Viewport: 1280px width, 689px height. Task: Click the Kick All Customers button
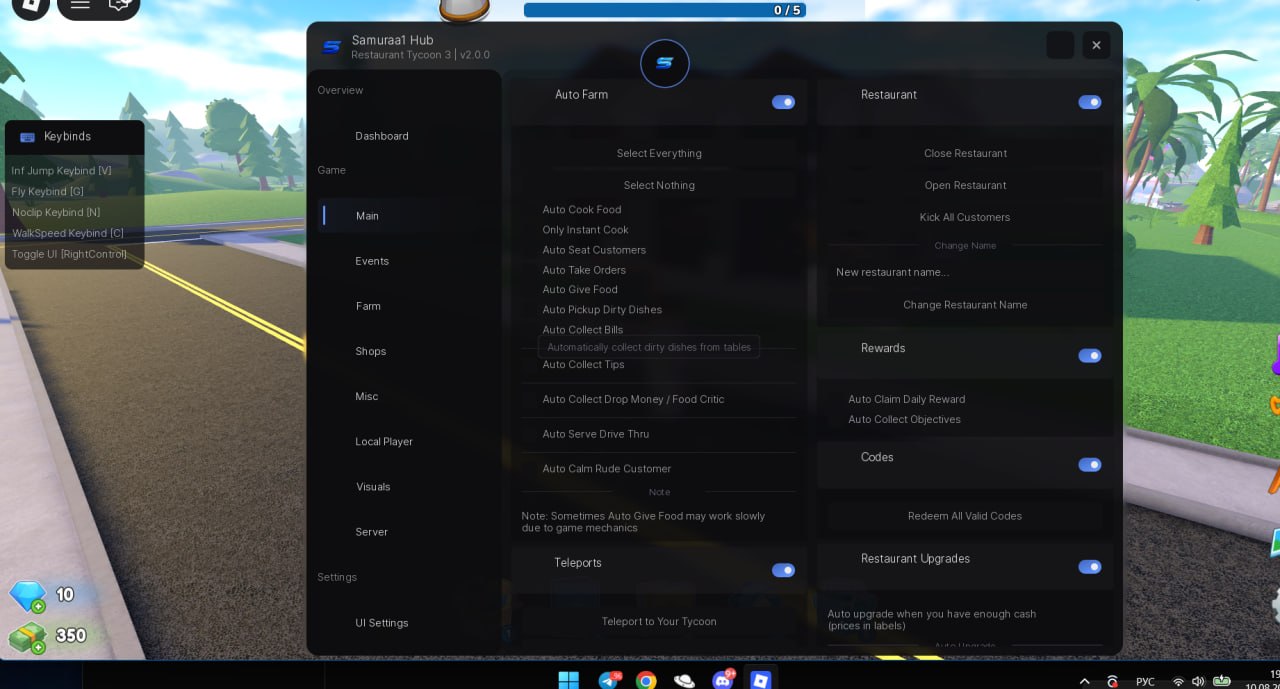tap(965, 217)
